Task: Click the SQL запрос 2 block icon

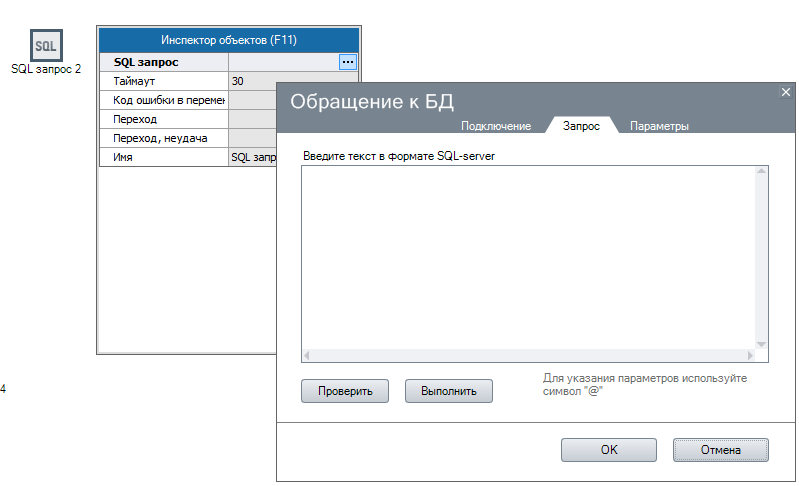Action: point(45,46)
